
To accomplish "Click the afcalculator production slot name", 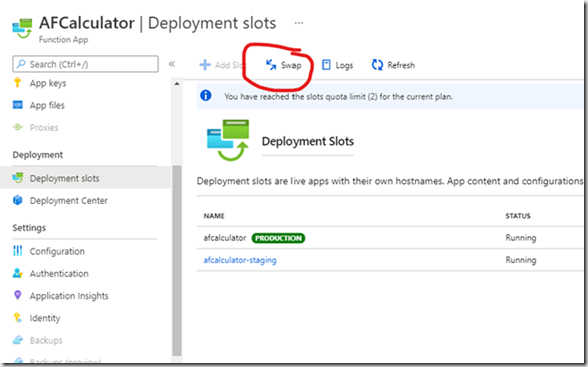I will point(225,238).
